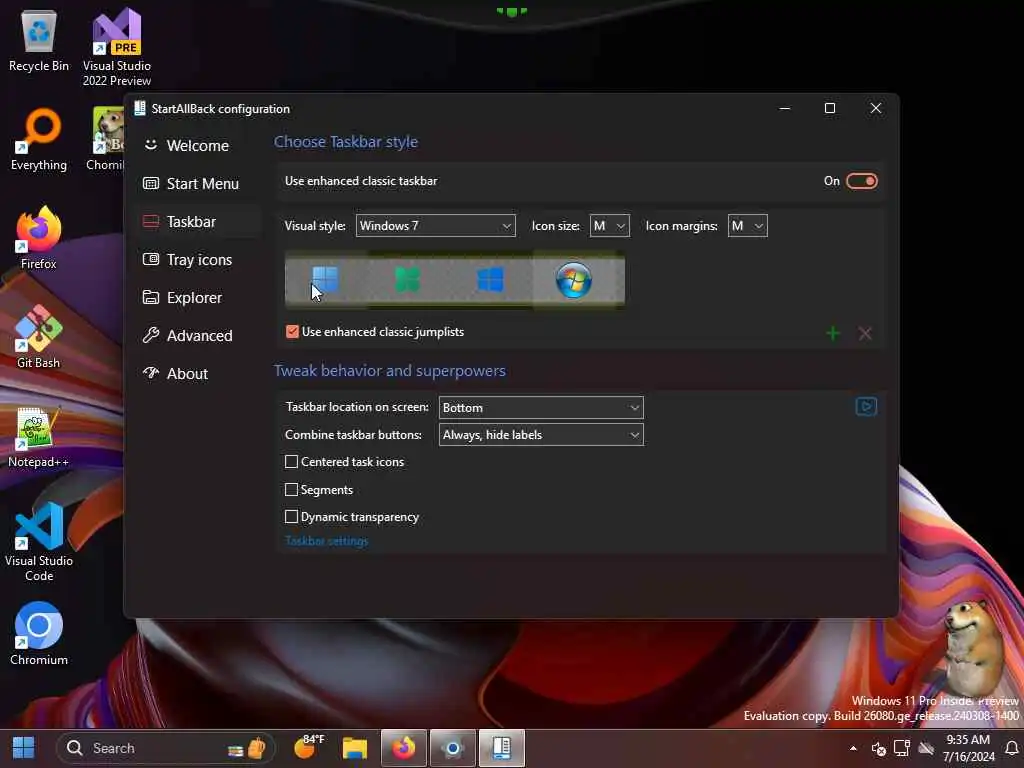Screen dimensions: 1024x768
Task: Click the video preview icon near Tweak behavior
Action: tap(866, 407)
